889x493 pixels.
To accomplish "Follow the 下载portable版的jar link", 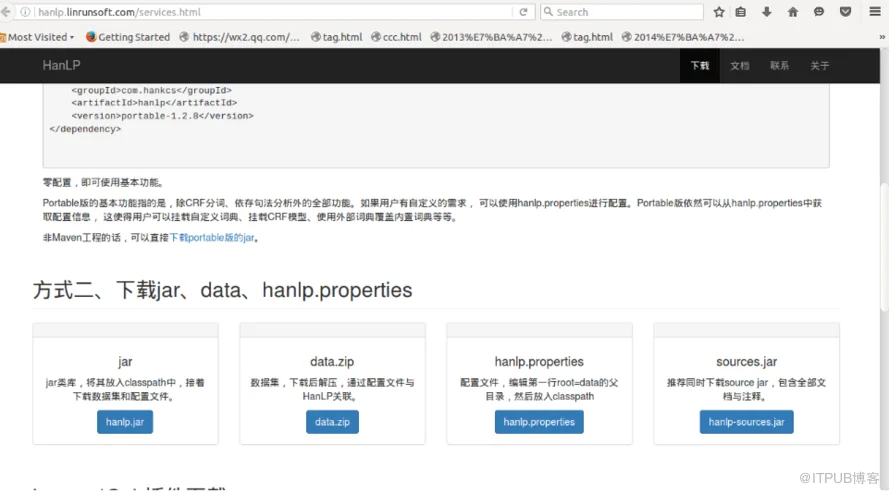I will pos(212,237).
